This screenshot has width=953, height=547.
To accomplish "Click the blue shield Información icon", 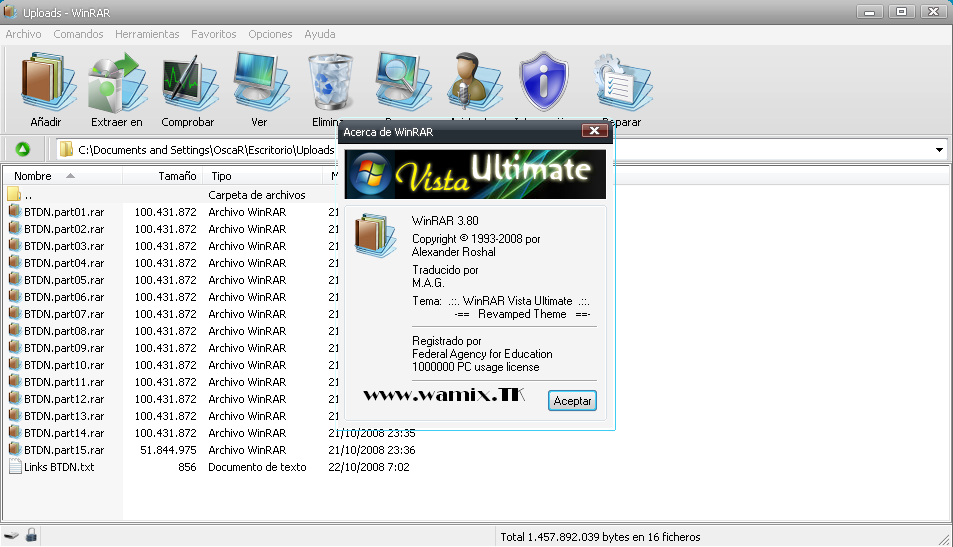I will point(544,81).
